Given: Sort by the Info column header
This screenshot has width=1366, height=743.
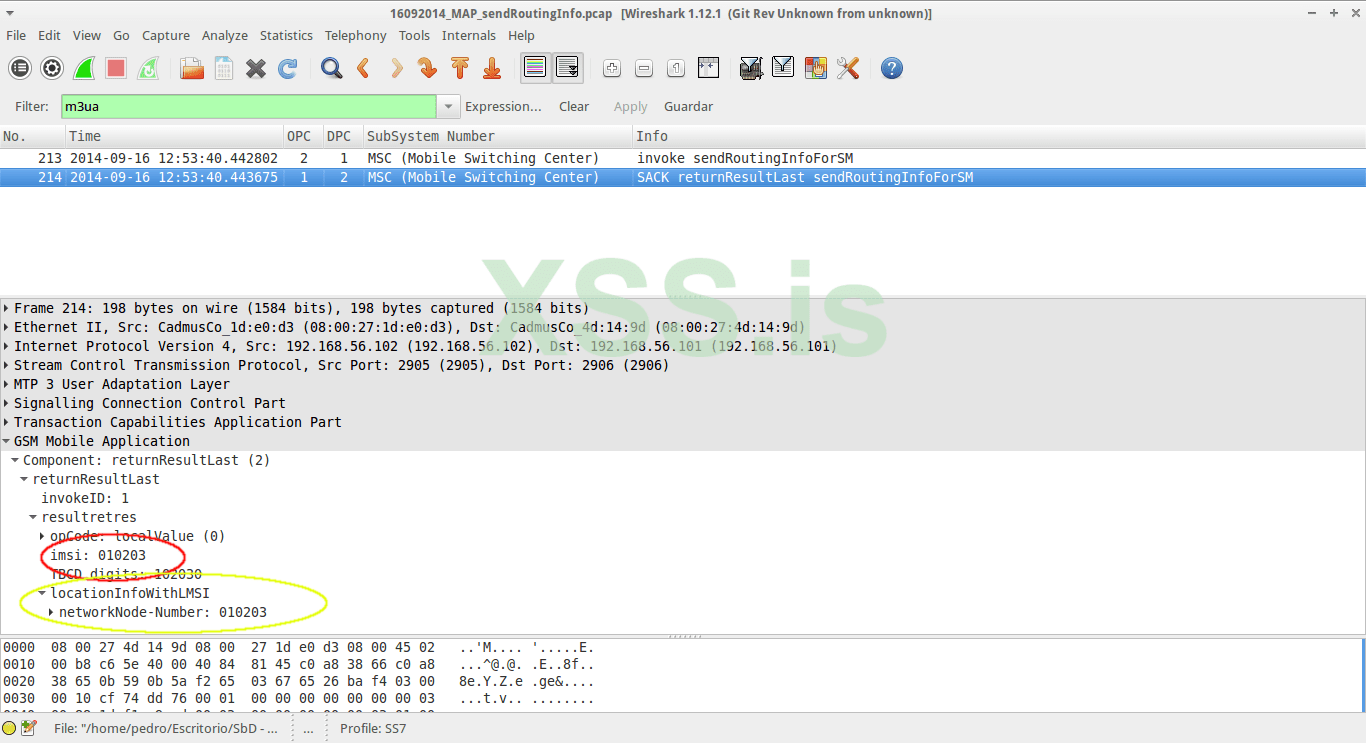Looking at the screenshot, I should [999, 136].
